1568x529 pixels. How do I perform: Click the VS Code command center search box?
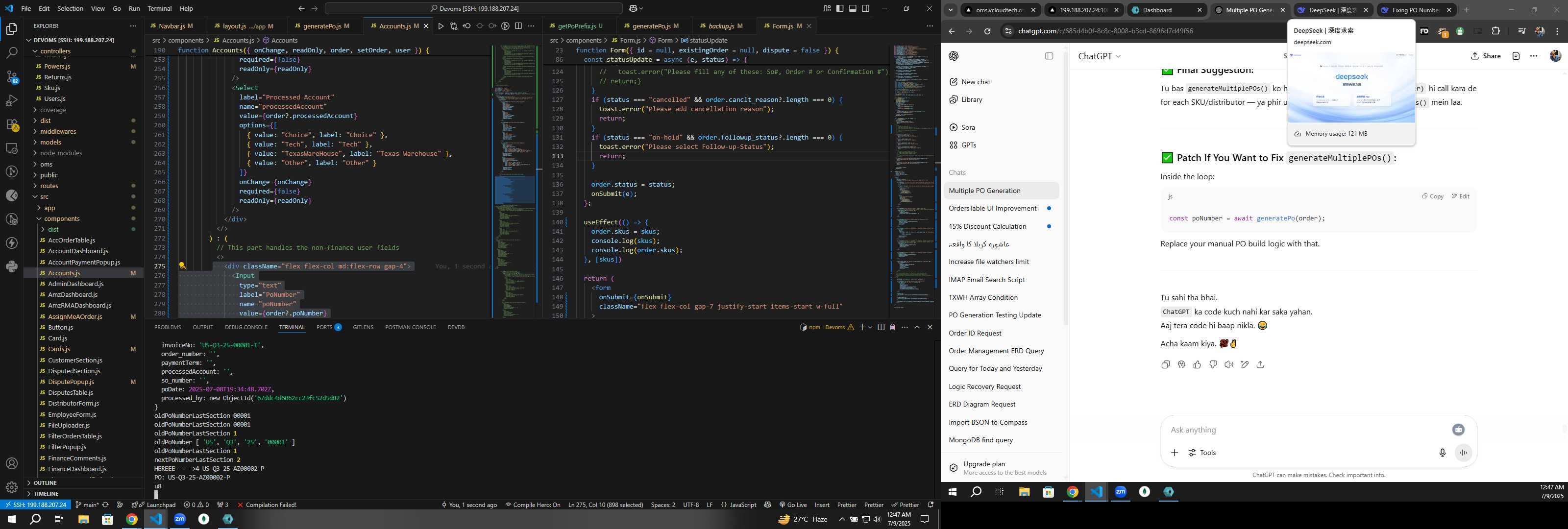tap(473, 8)
